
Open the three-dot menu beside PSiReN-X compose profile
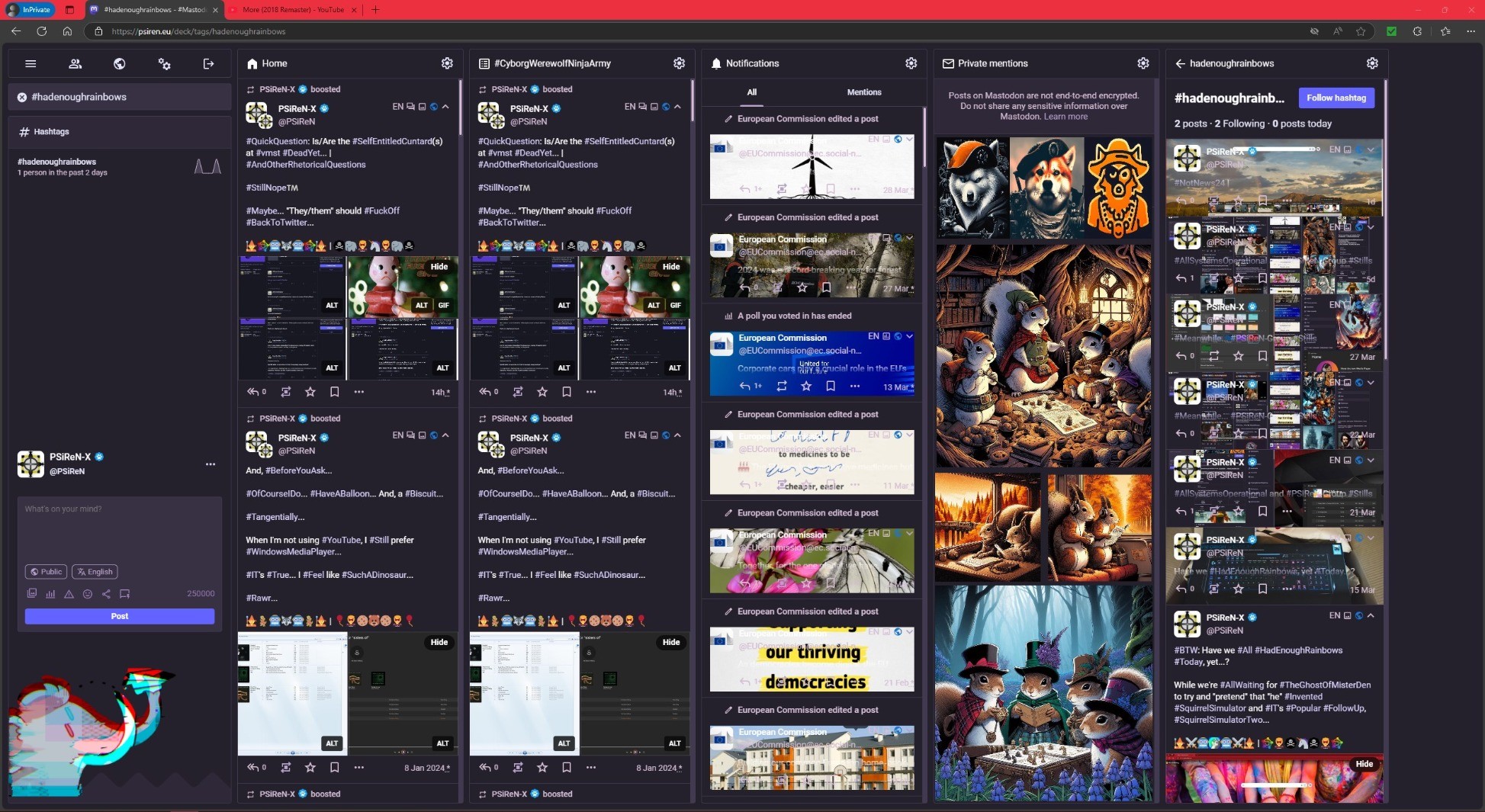211,464
